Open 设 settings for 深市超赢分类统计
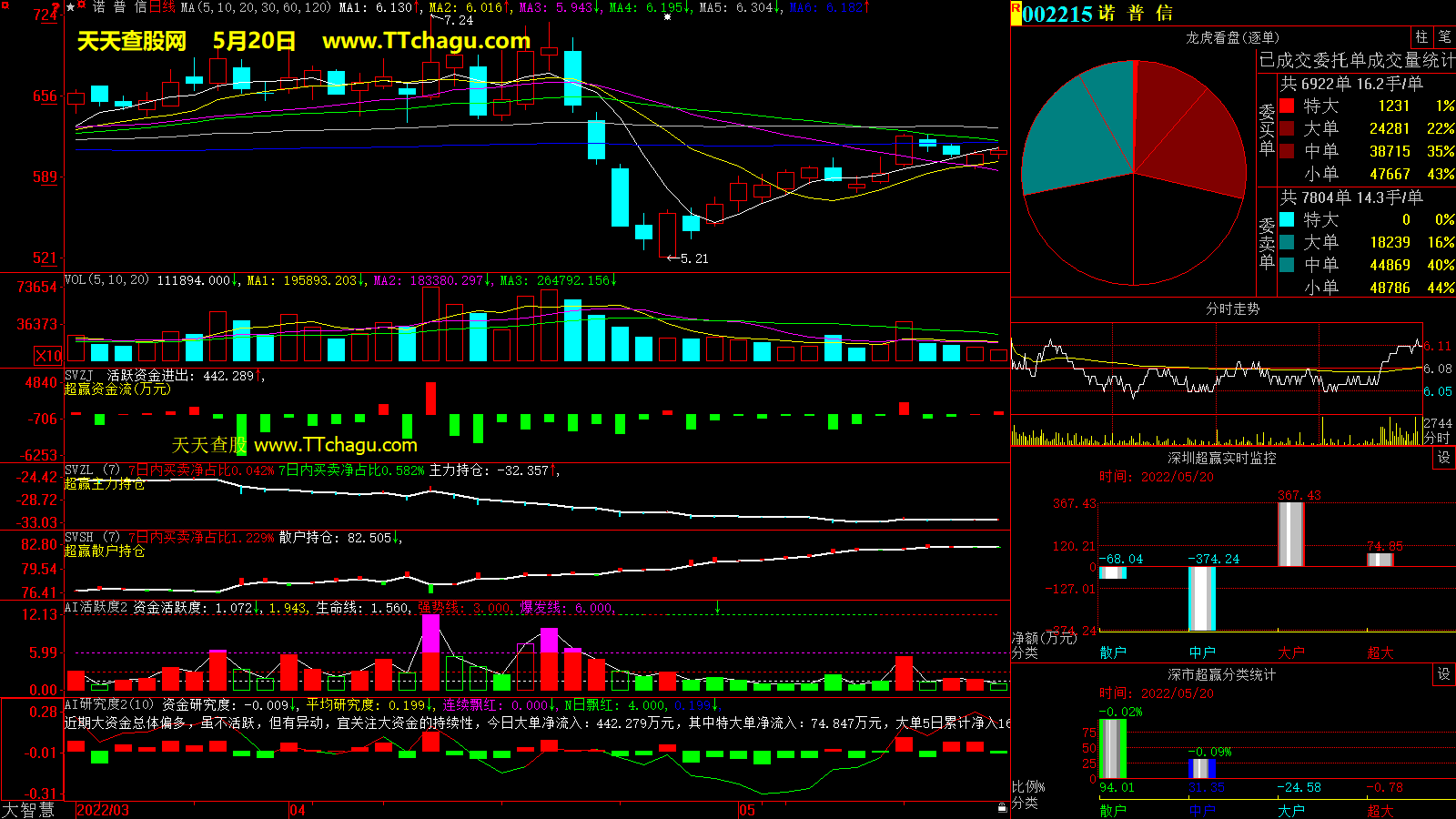 tap(1443, 674)
